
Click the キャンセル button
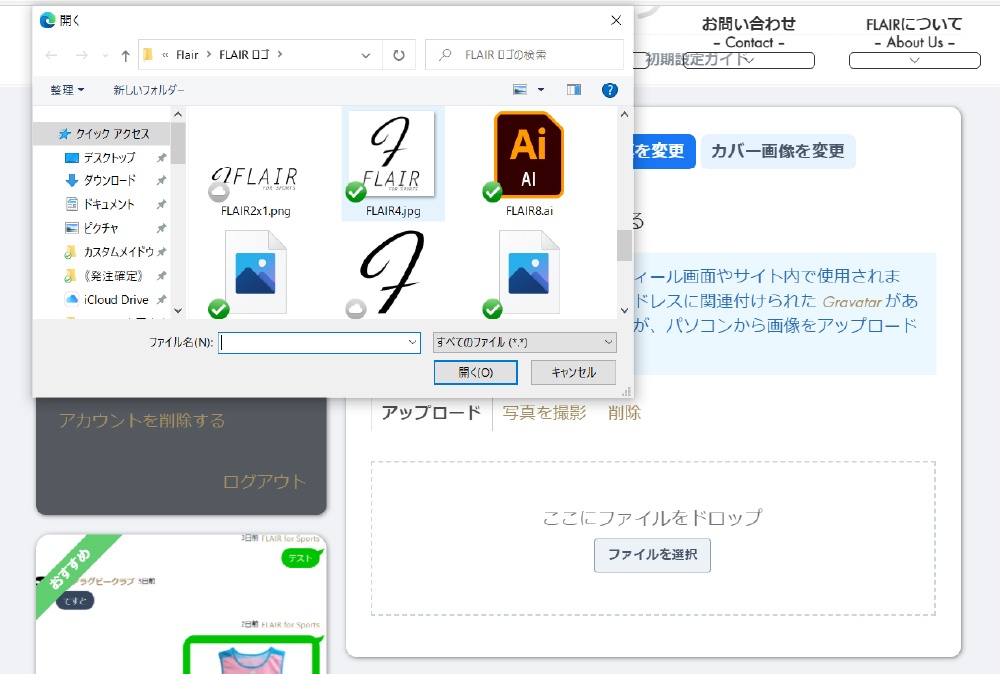point(573,372)
